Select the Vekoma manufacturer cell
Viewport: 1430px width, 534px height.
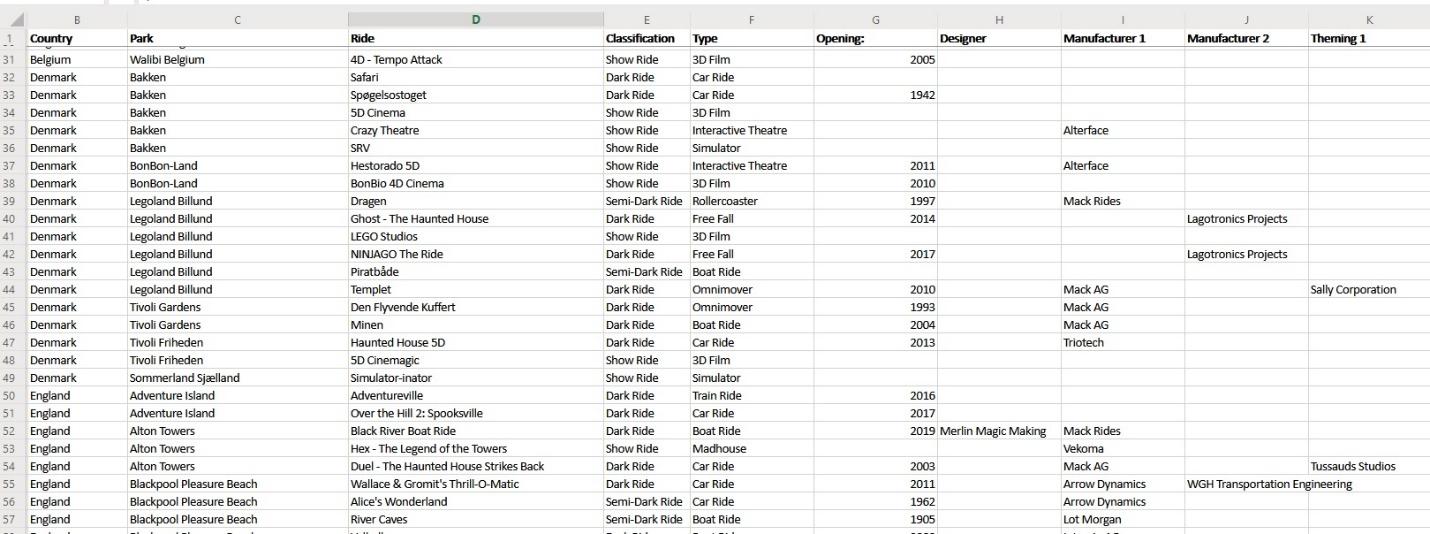tap(1123, 449)
